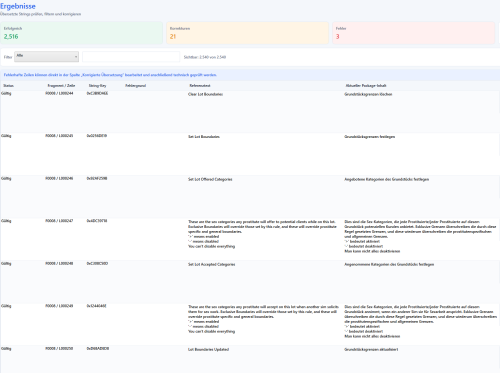Select the Korrekturen summary card showing 21

pos(247,33)
